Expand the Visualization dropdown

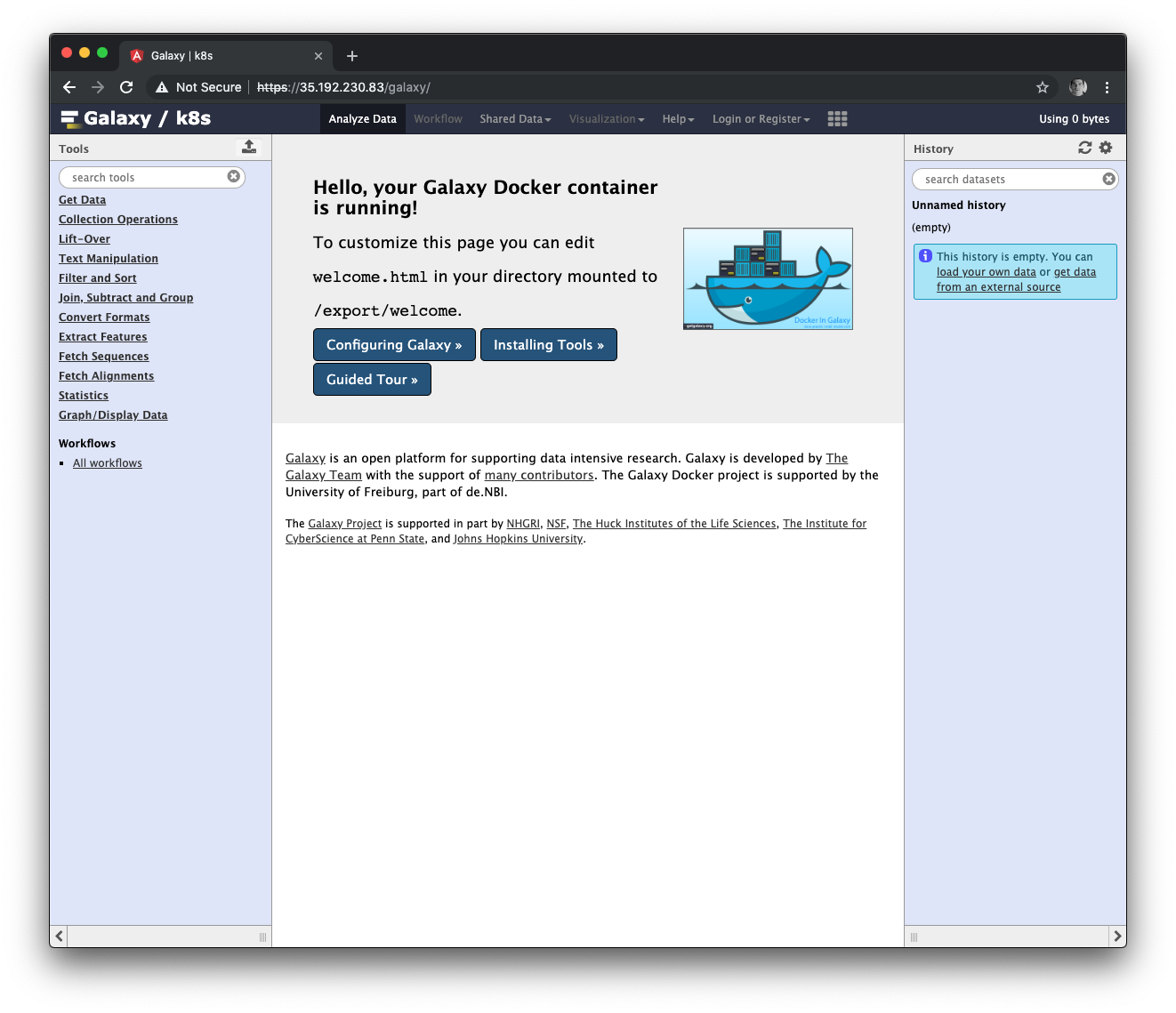tap(607, 119)
